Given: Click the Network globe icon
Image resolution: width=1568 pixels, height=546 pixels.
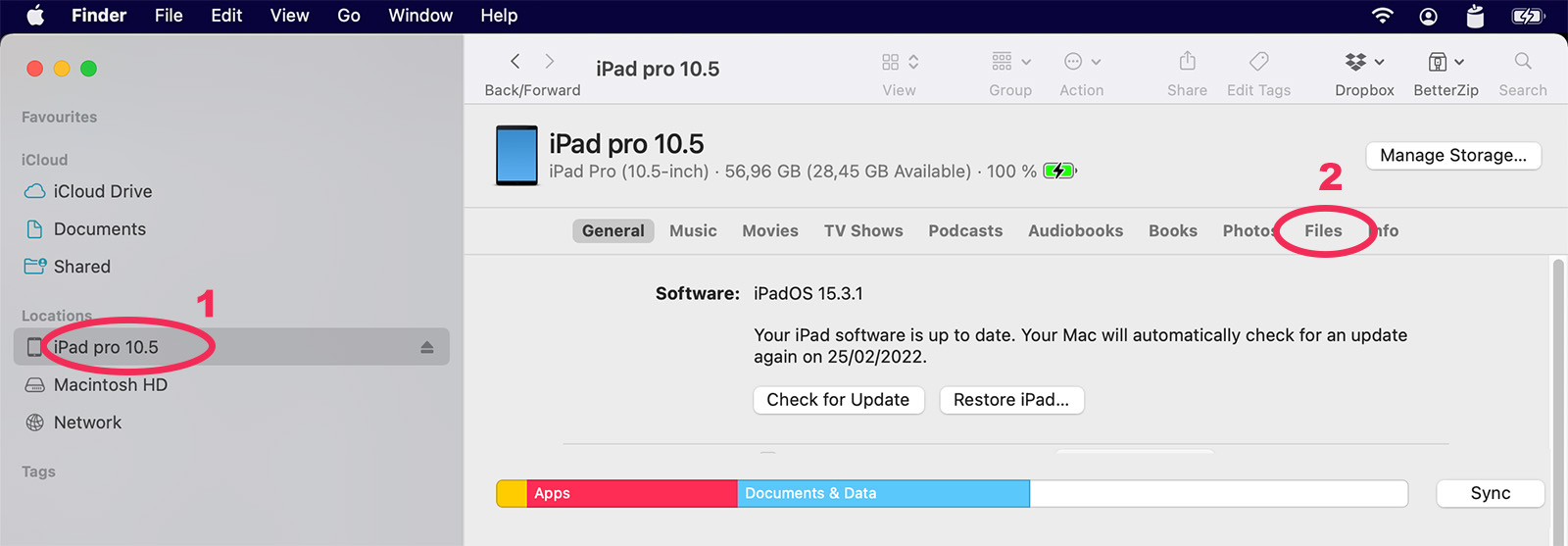Looking at the screenshot, I should click(x=35, y=422).
